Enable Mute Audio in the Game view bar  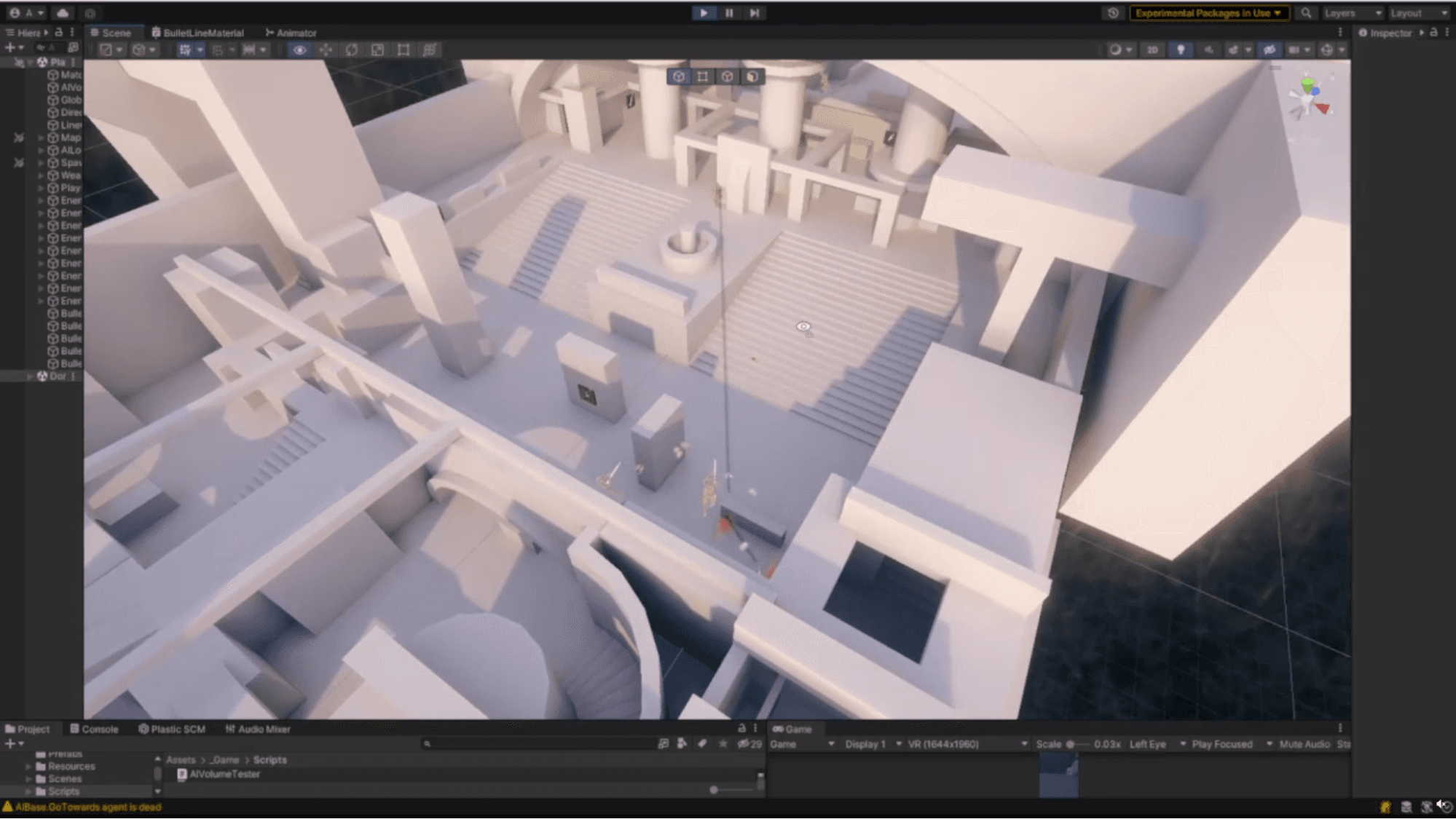[x=1304, y=744]
